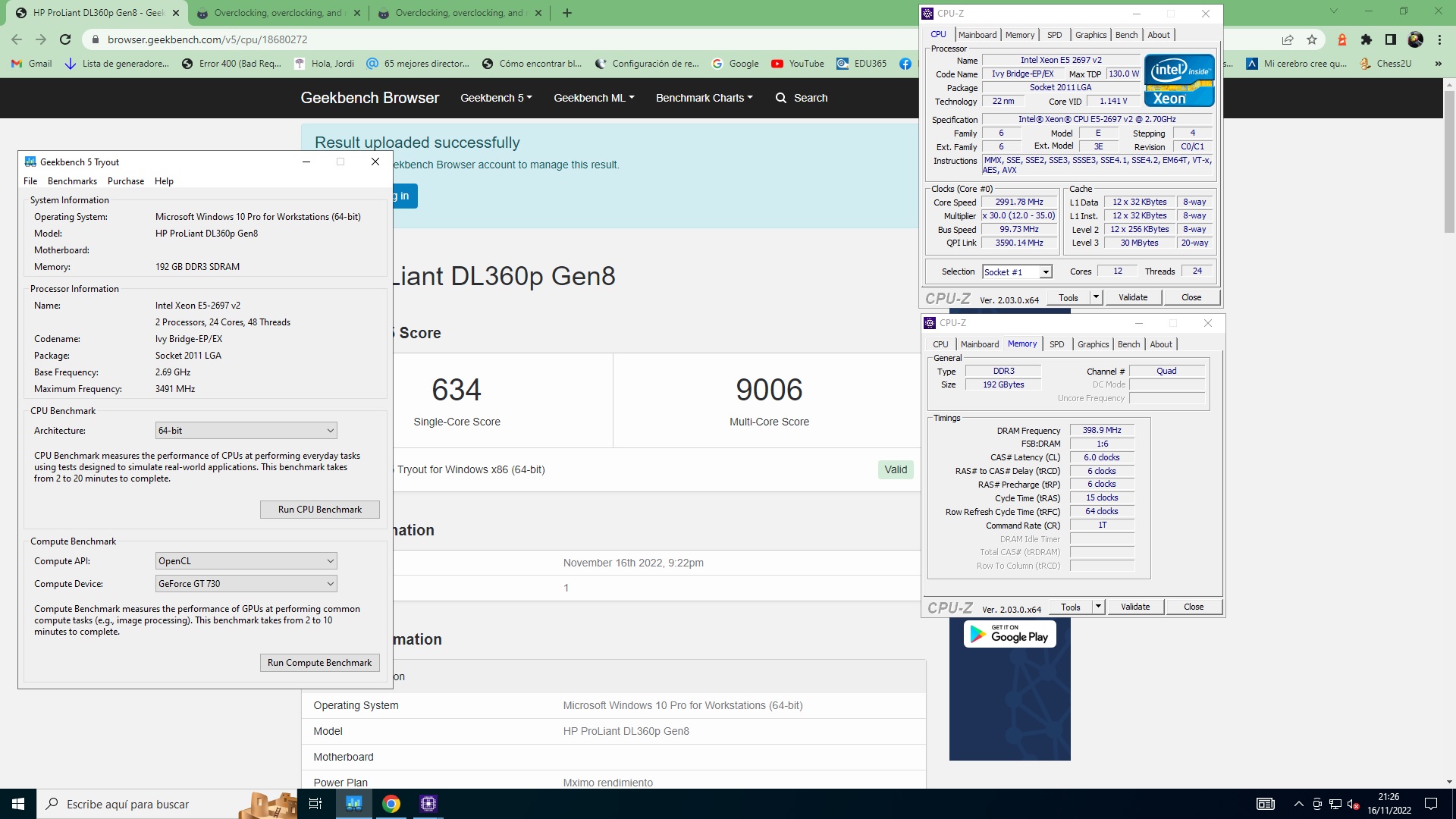Open the YouTube bookmark
Screen dimensions: 1456x819
click(x=798, y=64)
